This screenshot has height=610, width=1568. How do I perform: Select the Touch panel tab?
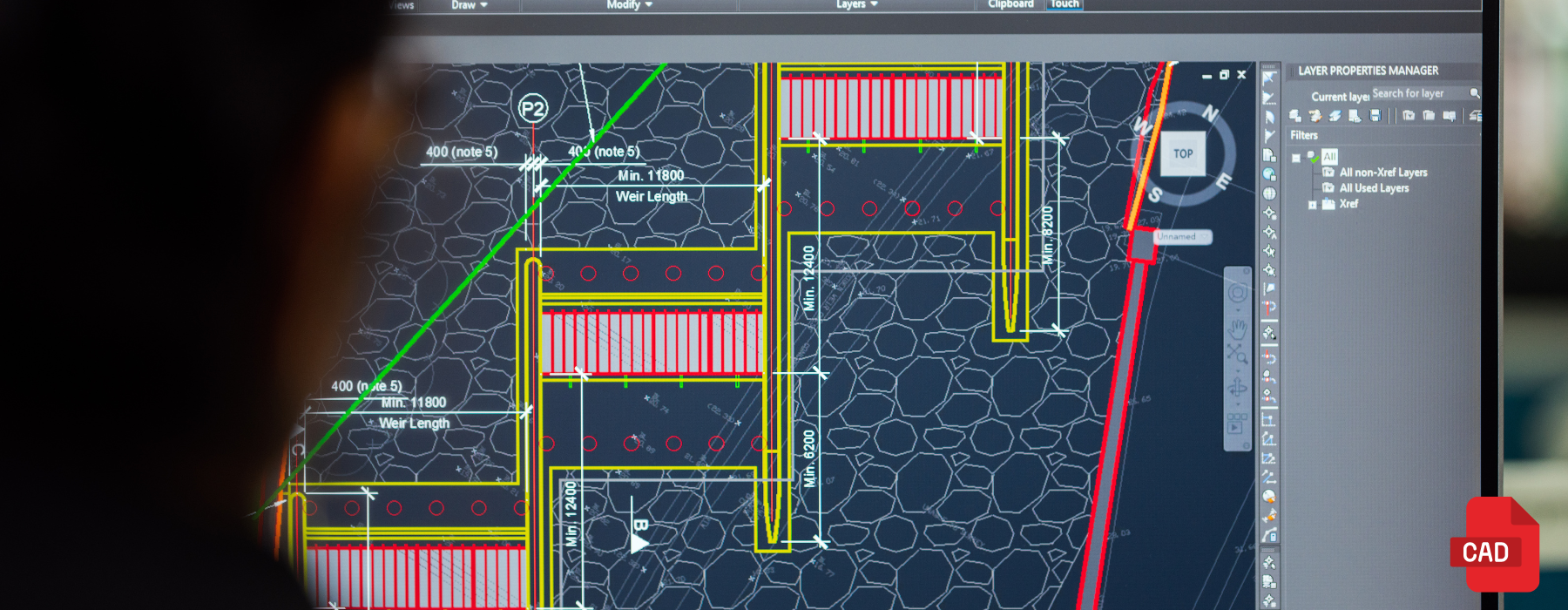pyautogui.click(x=1064, y=4)
